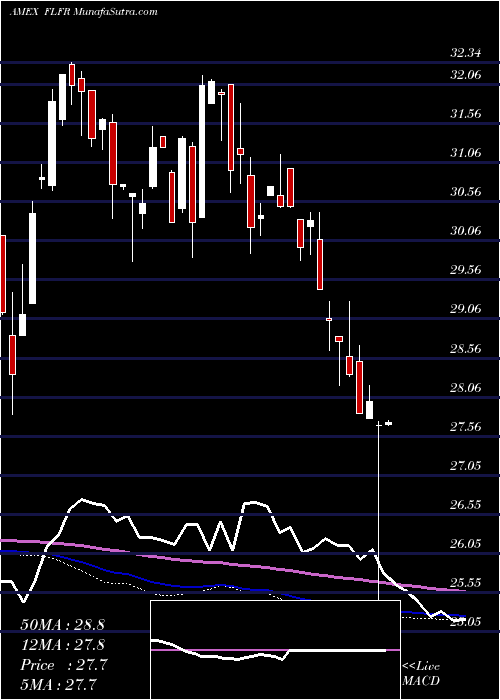
Task: Click inside the MACD inset panel
Action: [275, 650]
